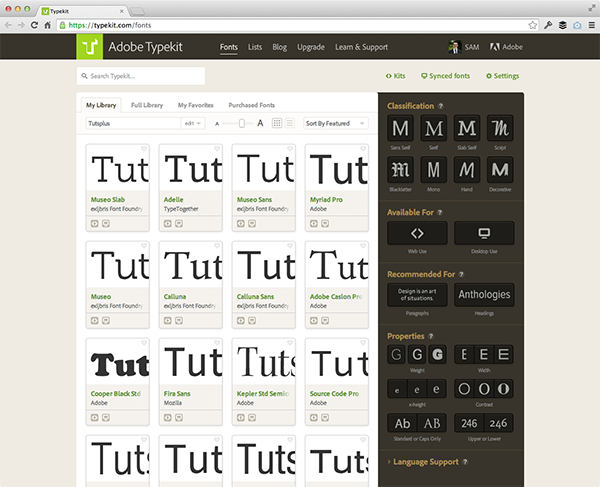Open the Blog navigation link
Image resolution: width=600 pixels, height=487 pixels.
click(x=279, y=47)
